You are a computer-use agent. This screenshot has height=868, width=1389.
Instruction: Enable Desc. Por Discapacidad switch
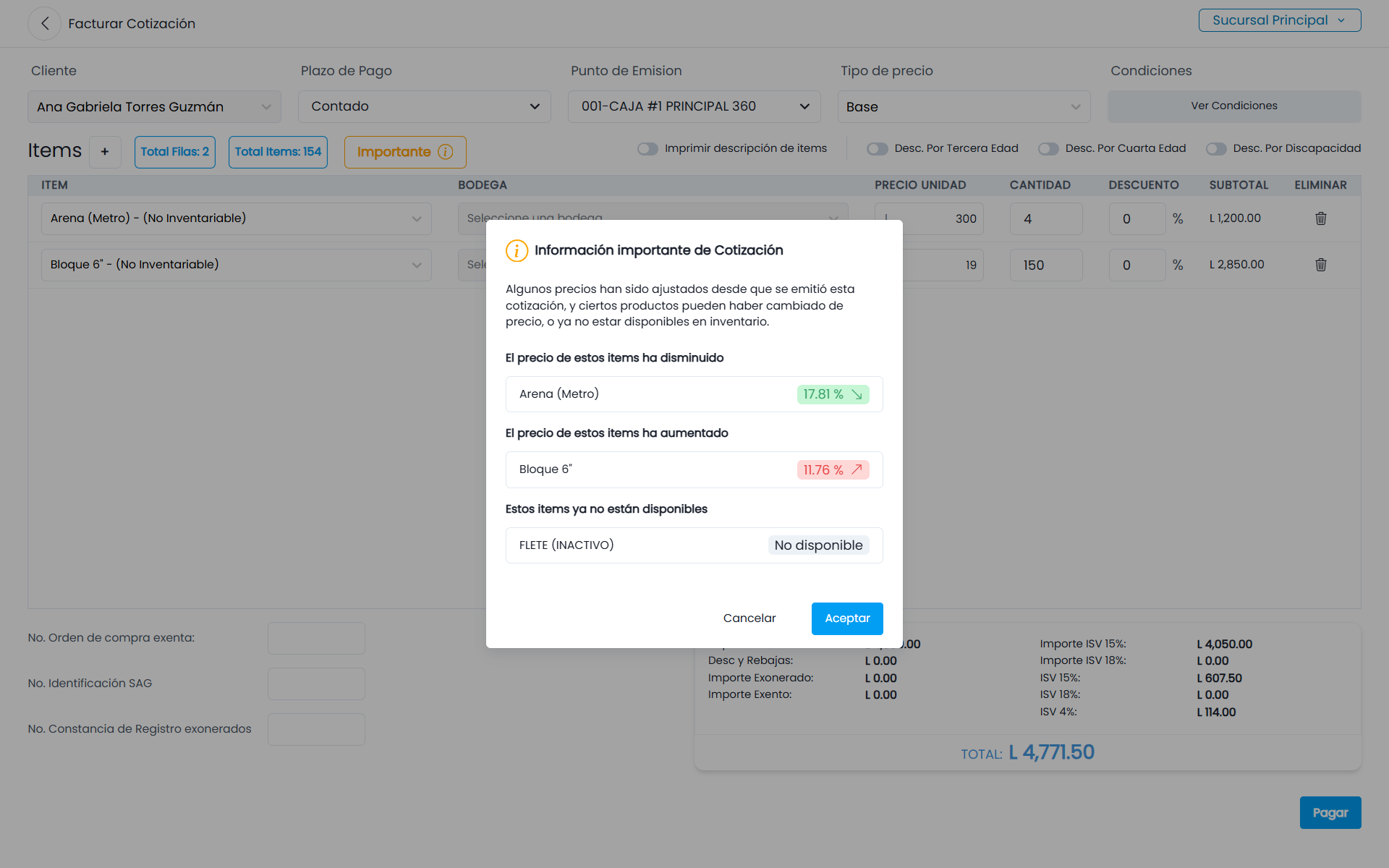1216,149
